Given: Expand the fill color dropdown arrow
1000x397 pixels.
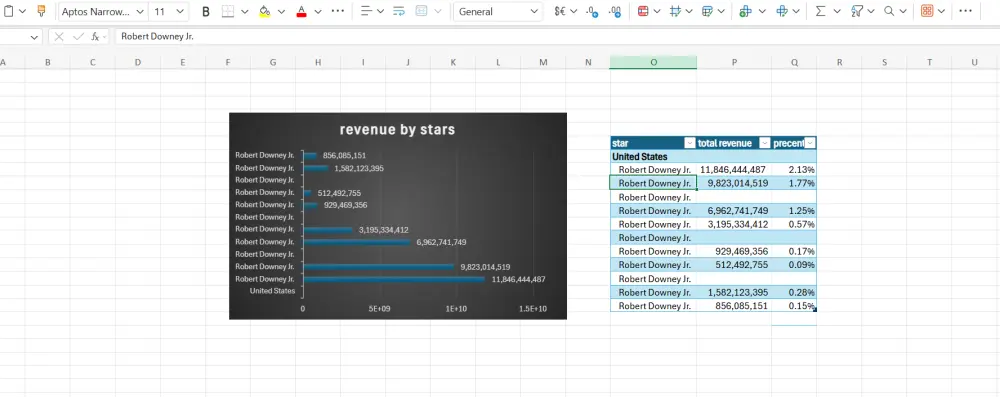Looking at the screenshot, I should coord(281,11).
